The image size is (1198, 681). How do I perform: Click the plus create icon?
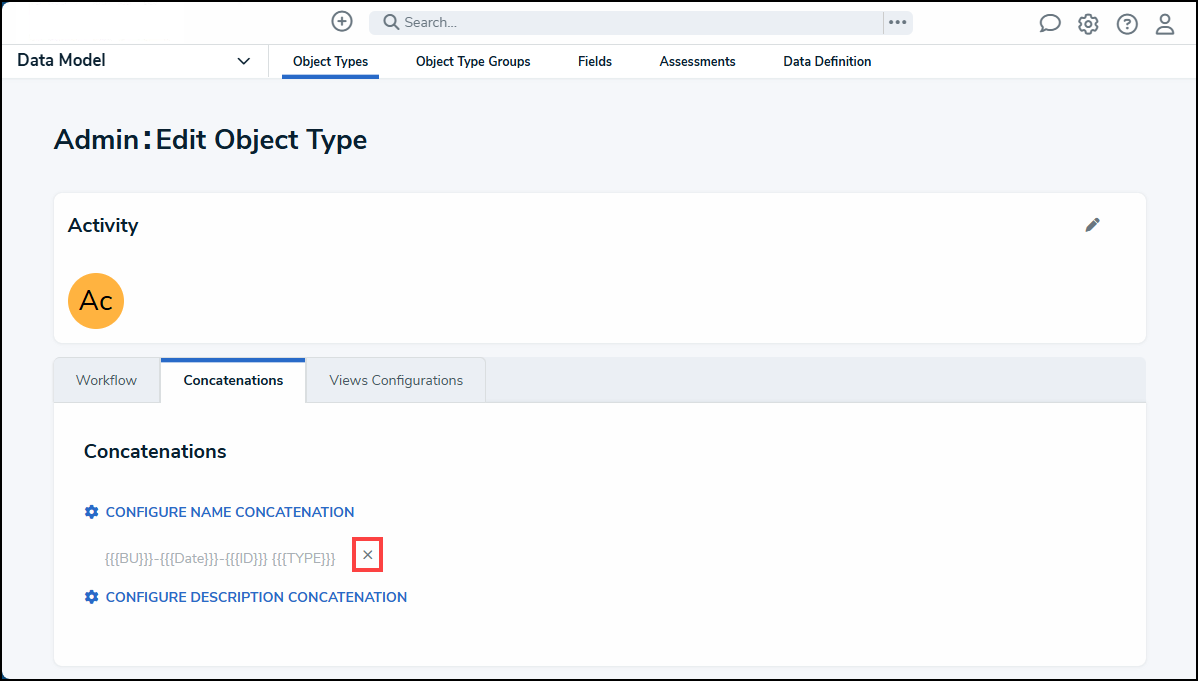(342, 21)
